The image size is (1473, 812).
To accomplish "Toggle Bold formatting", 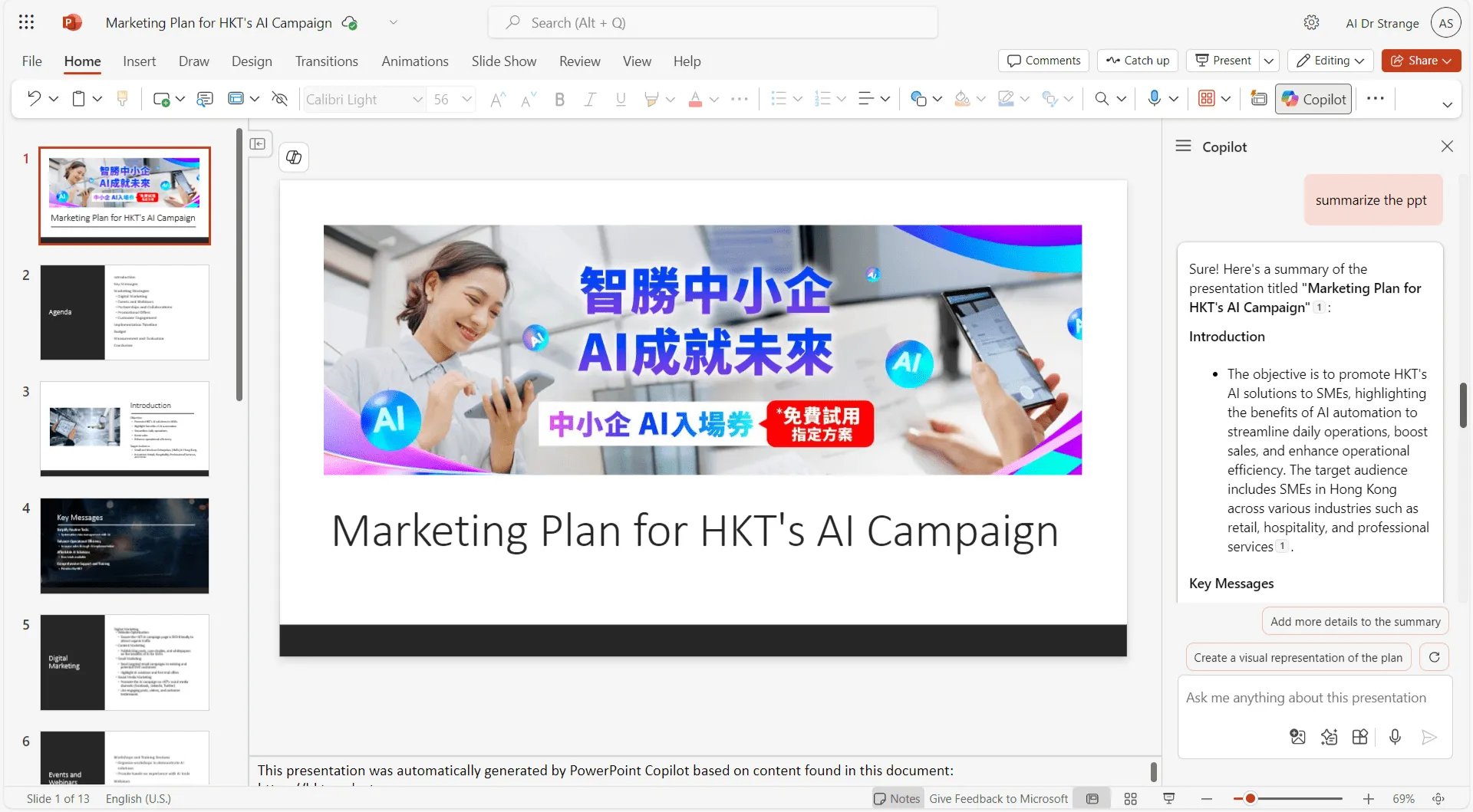I will tap(560, 99).
